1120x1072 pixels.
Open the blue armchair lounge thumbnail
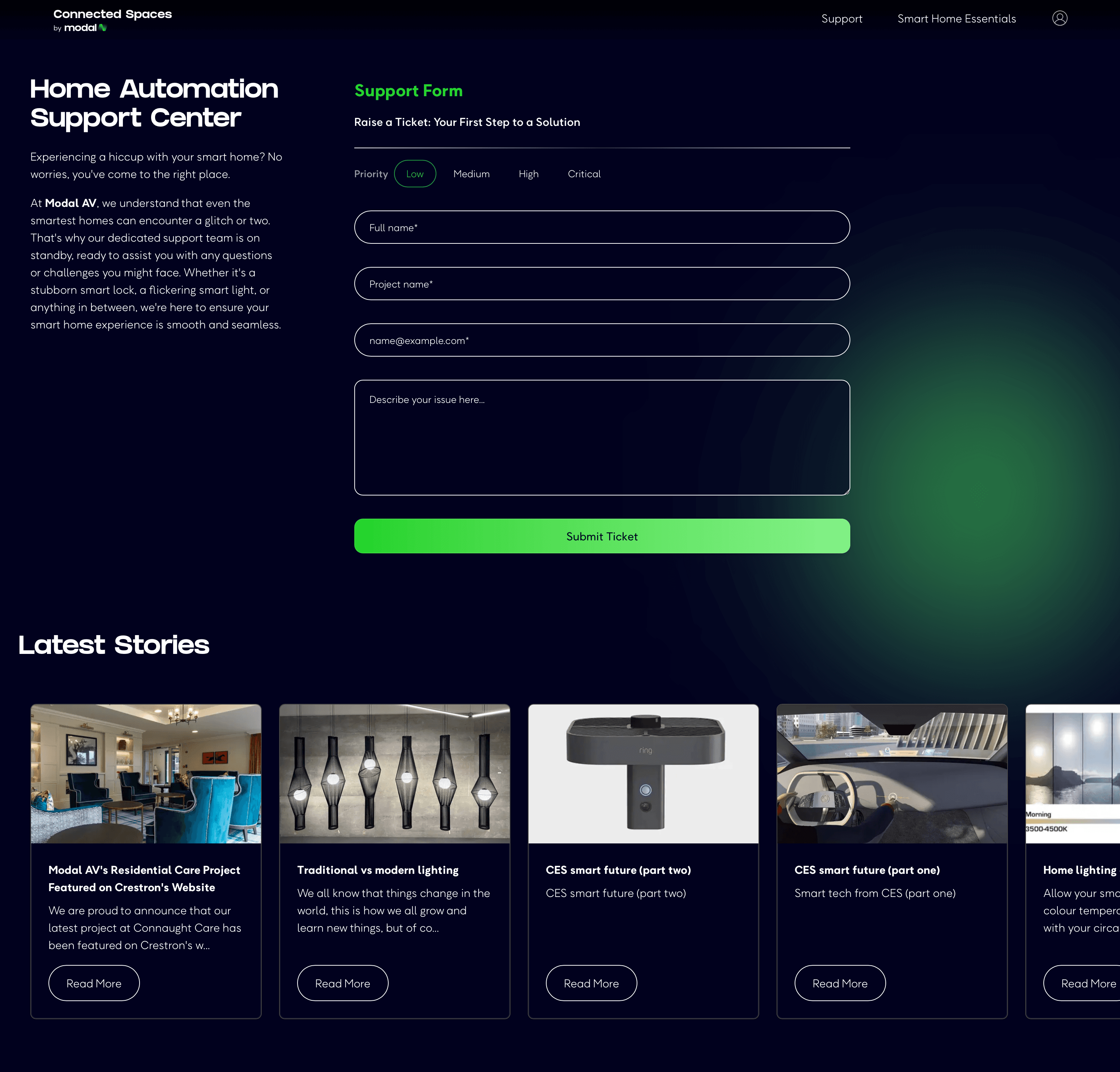click(146, 774)
